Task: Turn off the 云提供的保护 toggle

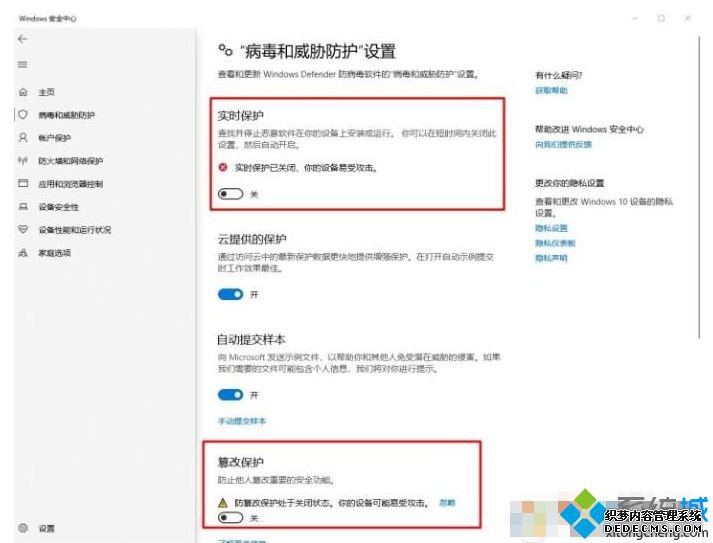Action: pyautogui.click(x=231, y=295)
